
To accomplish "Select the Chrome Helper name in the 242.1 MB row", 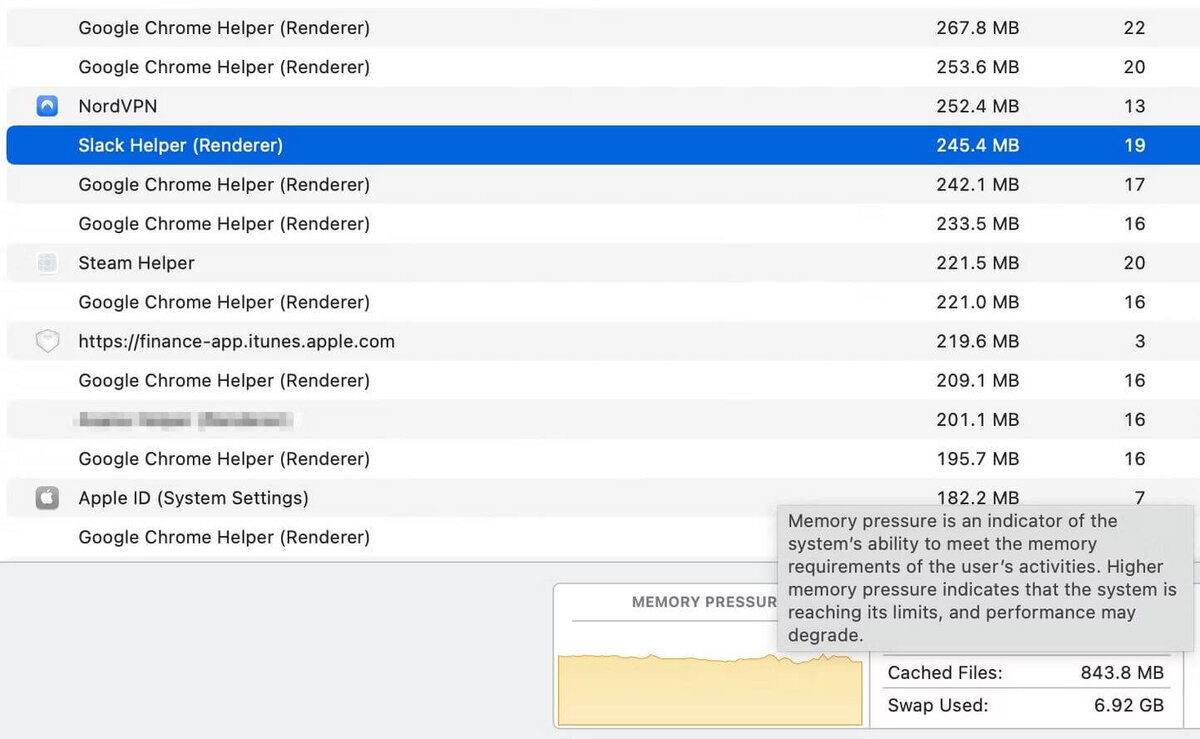I will 224,184.
